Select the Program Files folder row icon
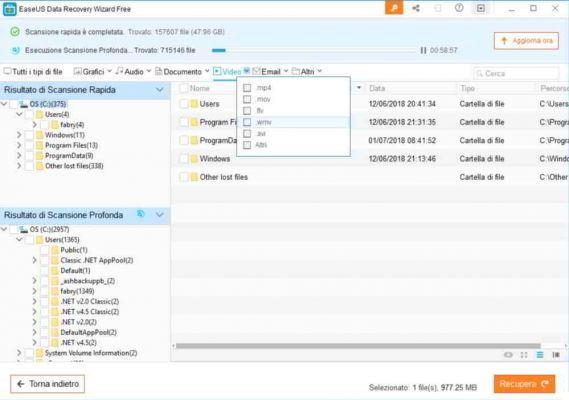Screen dimensions: 569x400 click(x=194, y=122)
